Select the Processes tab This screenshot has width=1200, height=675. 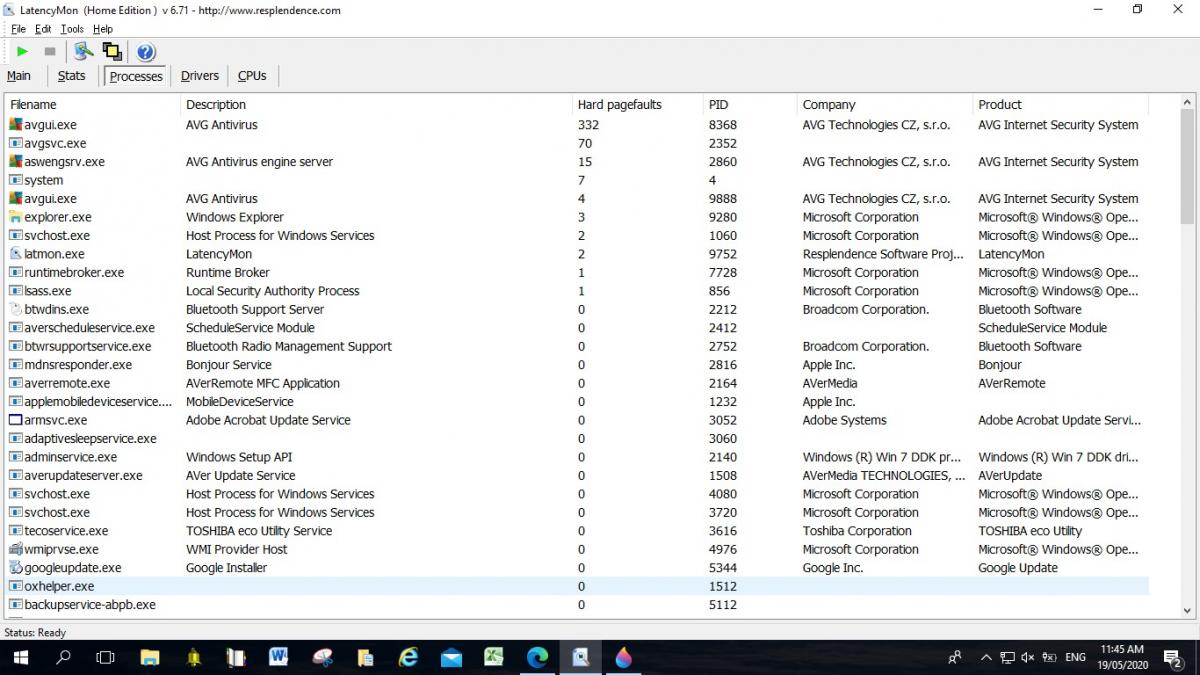(x=136, y=76)
